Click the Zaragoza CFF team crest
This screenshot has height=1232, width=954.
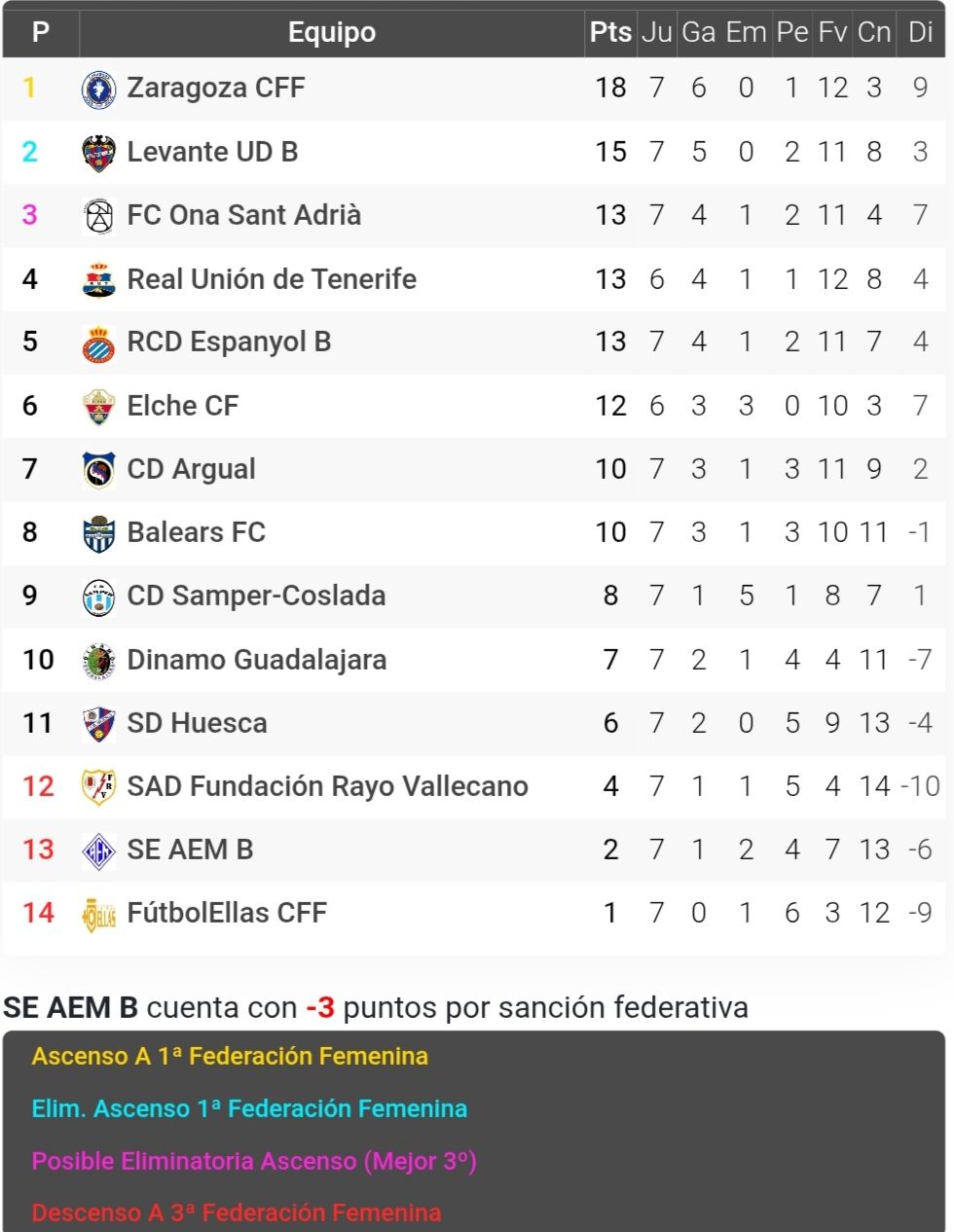[x=98, y=89]
